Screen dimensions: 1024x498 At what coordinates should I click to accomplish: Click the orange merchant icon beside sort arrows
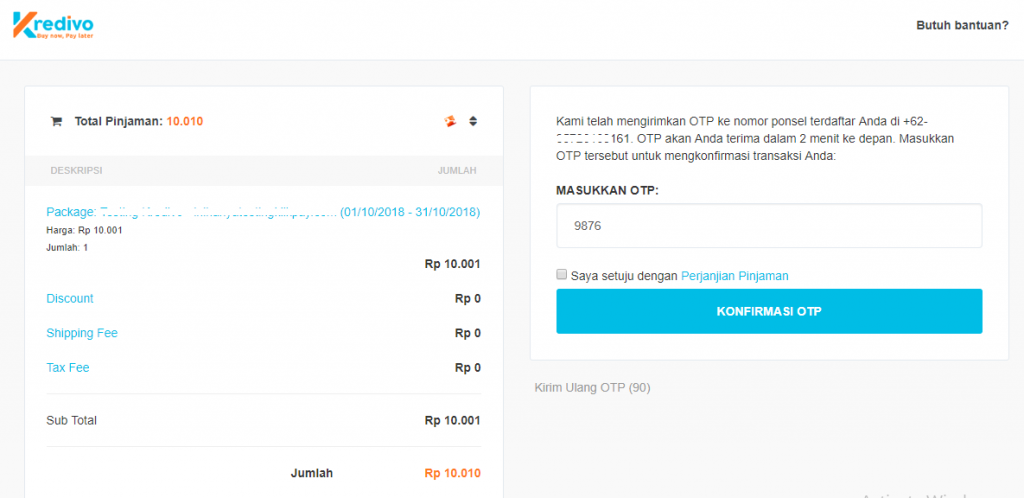coord(450,121)
